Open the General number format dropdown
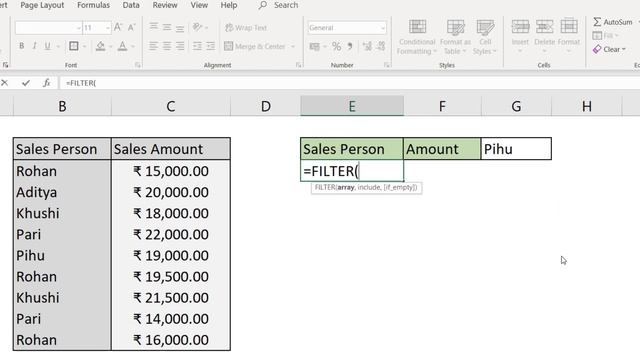640x360 pixels. tap(382, 28)
